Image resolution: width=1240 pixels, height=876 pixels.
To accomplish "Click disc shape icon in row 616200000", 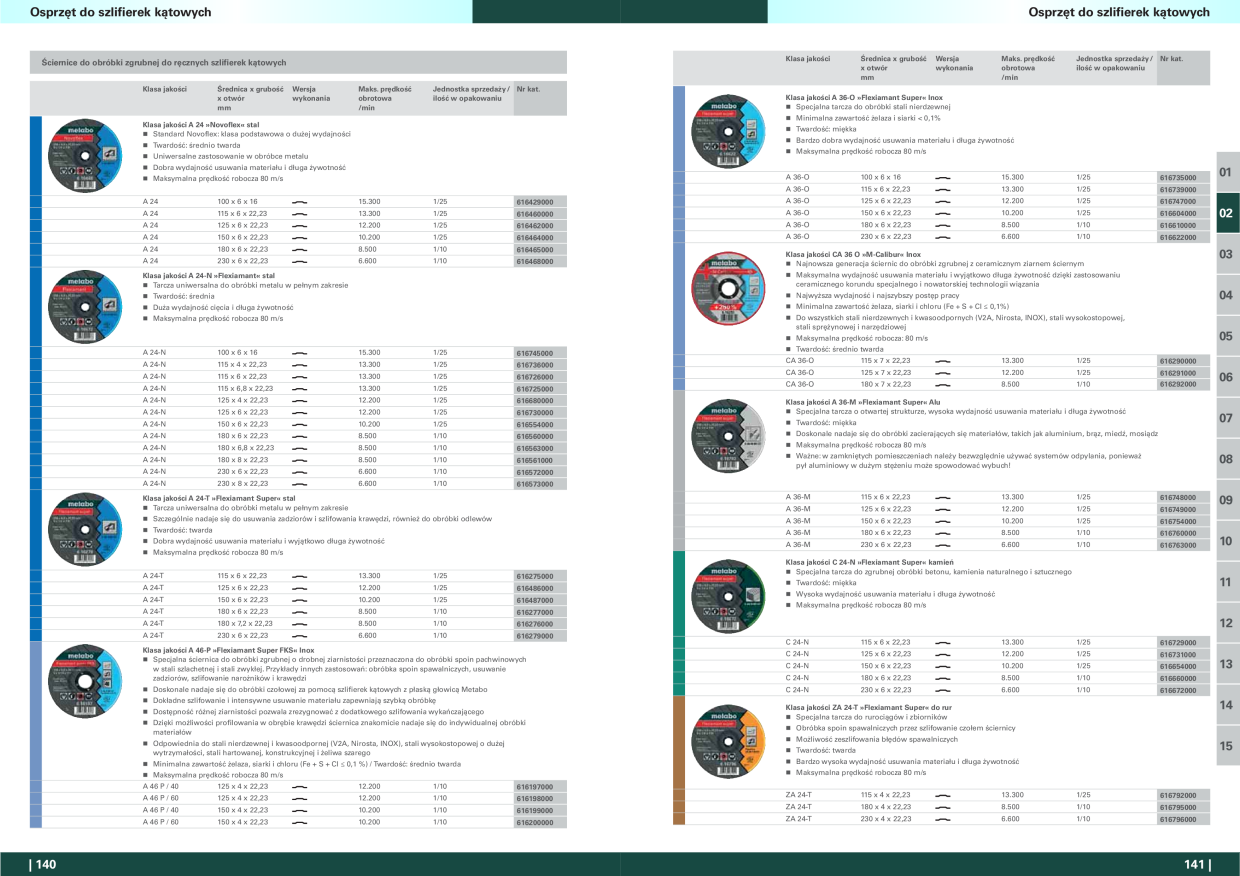I will pyautogui.click(x=299, y=822).
